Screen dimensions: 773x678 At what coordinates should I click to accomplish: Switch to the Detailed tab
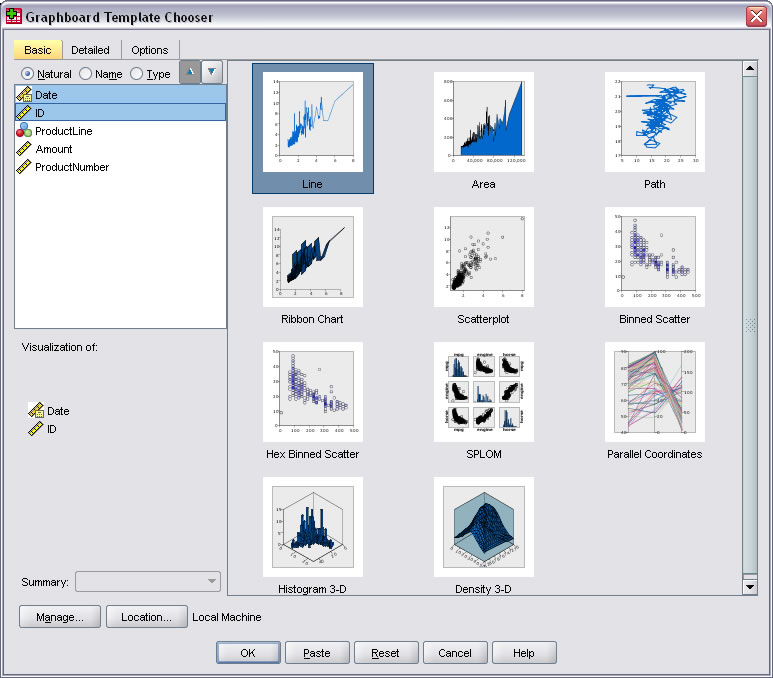[91, 50]
